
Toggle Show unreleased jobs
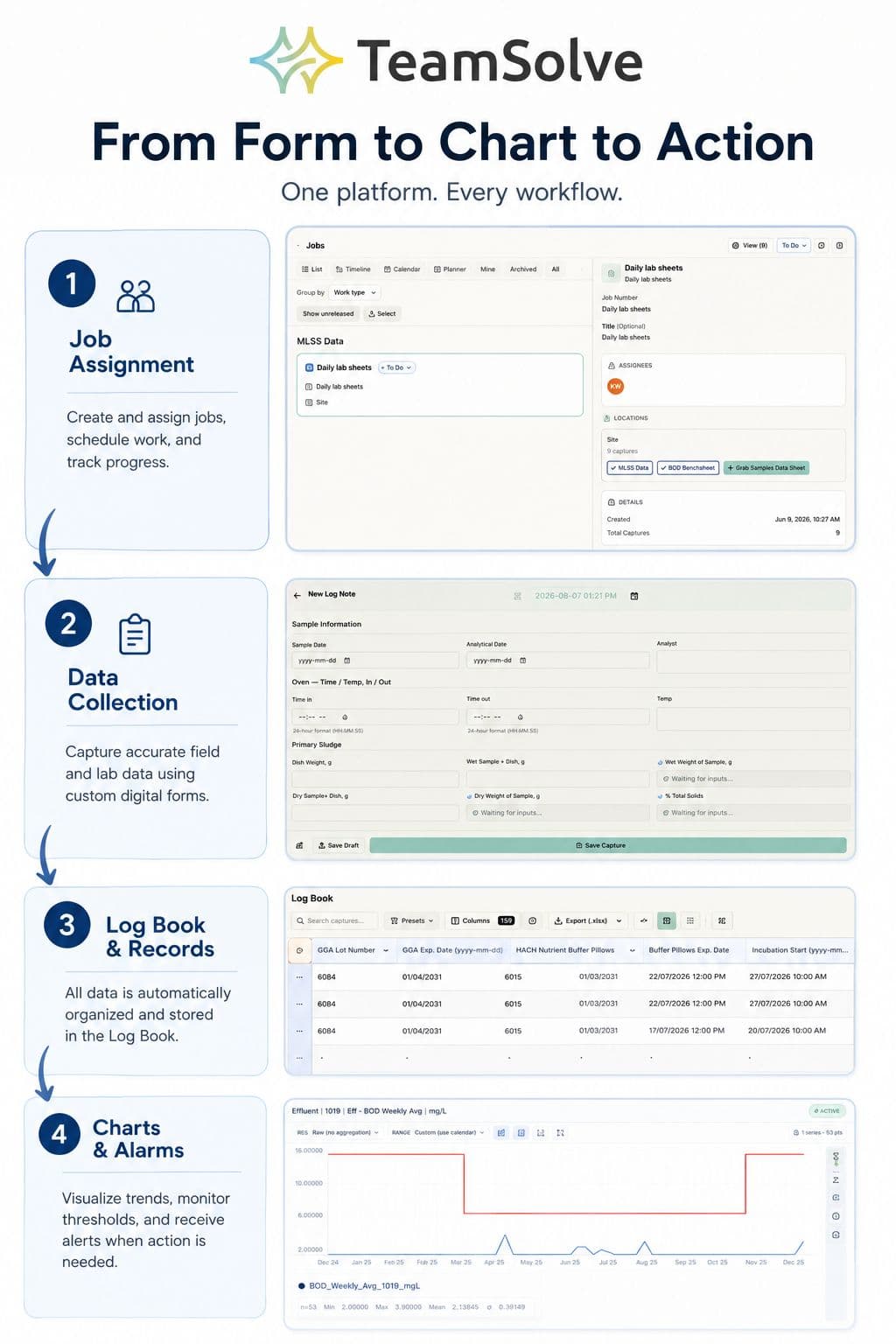[x=328, y=314]
